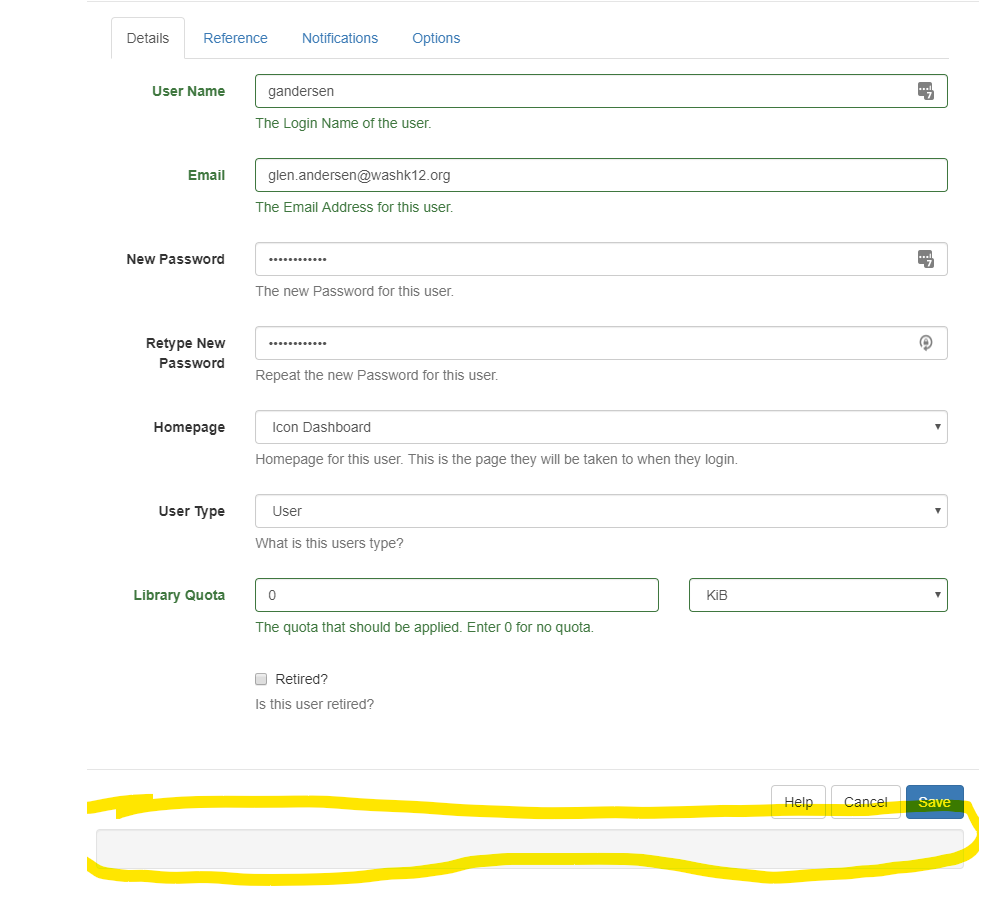982x897 pixels.
Task: Click the Cancel button
Action: pos(866,802)
